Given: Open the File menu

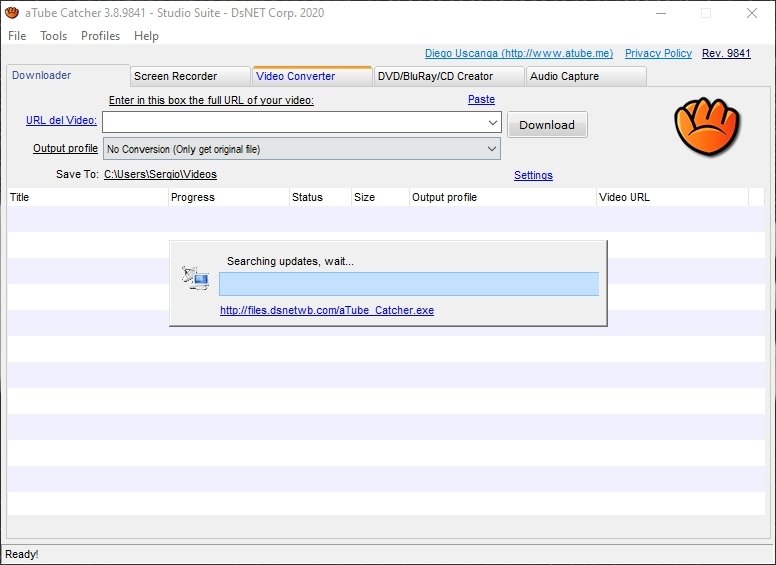Looking at the screenshot, I should pyautogui.click(x=17, y=36).
